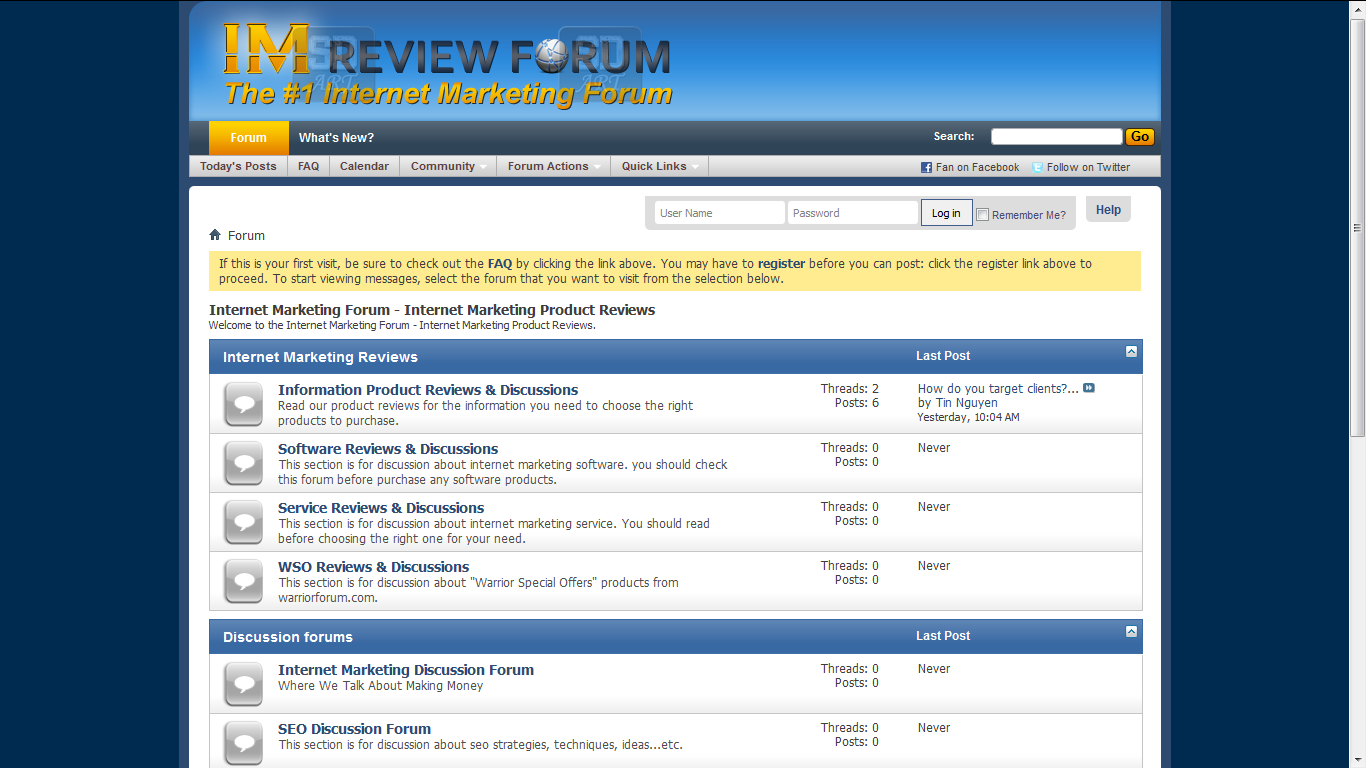Click the Service Reviews forum status icon
Viewport: 1366px width, 768px height.
(243, 522)
